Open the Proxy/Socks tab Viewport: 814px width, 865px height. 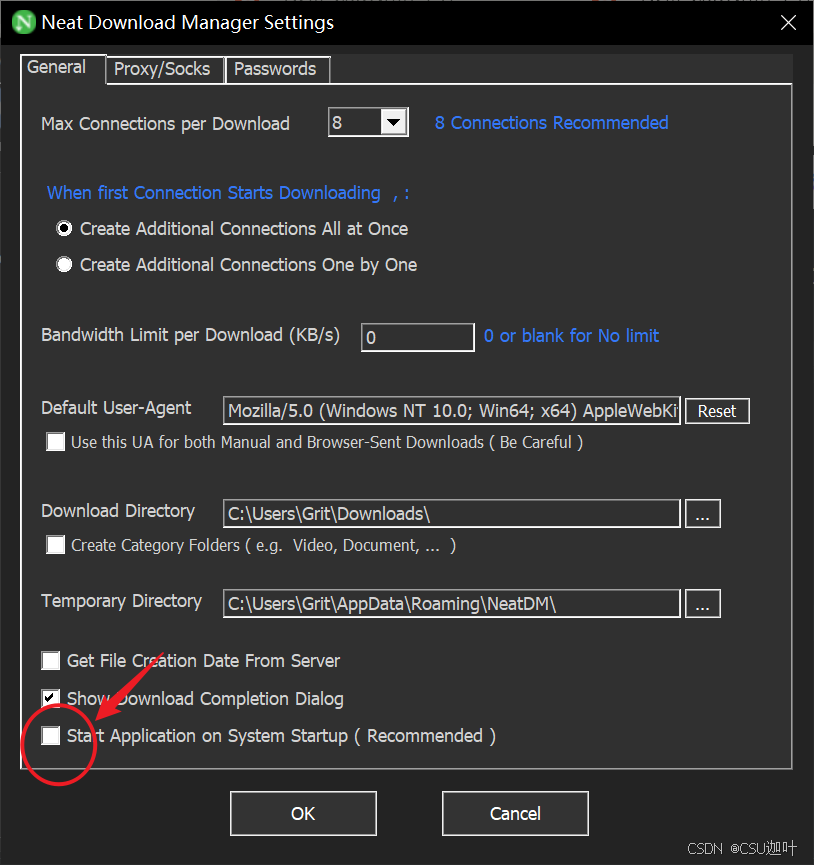165,70
